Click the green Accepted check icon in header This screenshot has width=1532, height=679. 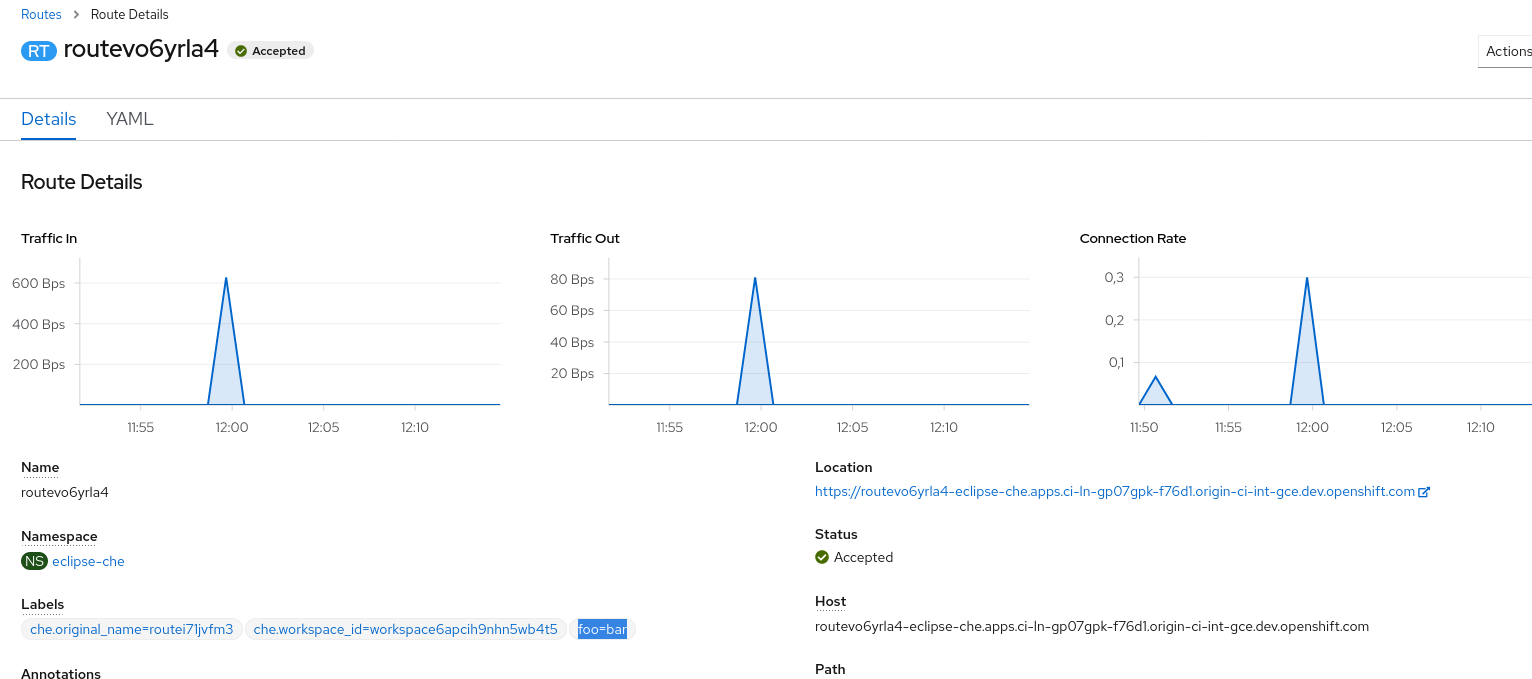click(241, 51)
